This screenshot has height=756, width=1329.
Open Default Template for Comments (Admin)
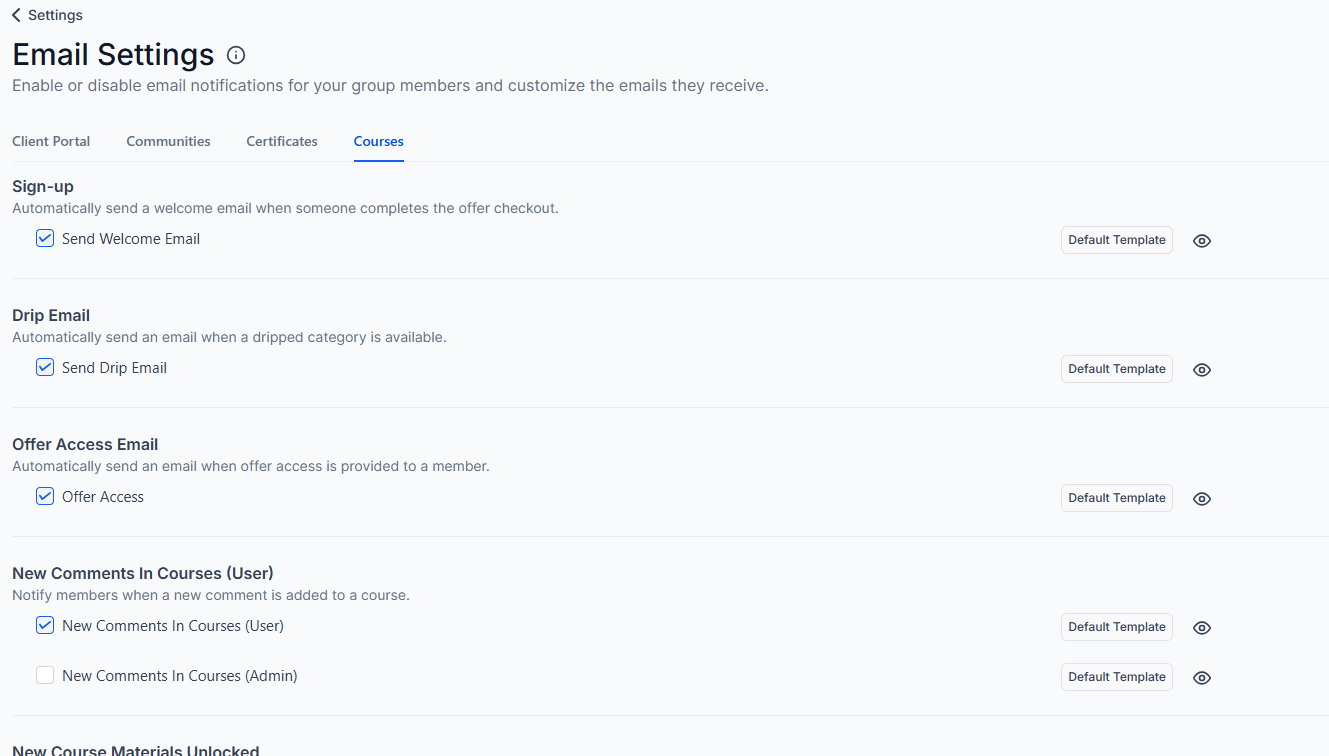click(1116, 677)
